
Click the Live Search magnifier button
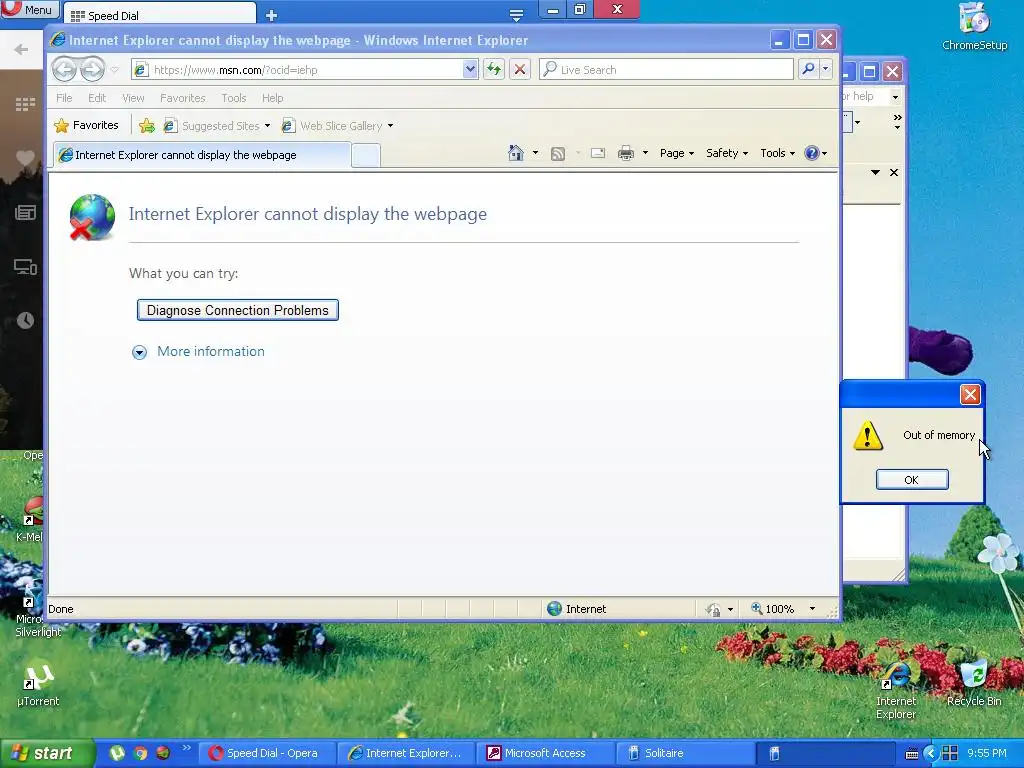[x=808, y=69]
